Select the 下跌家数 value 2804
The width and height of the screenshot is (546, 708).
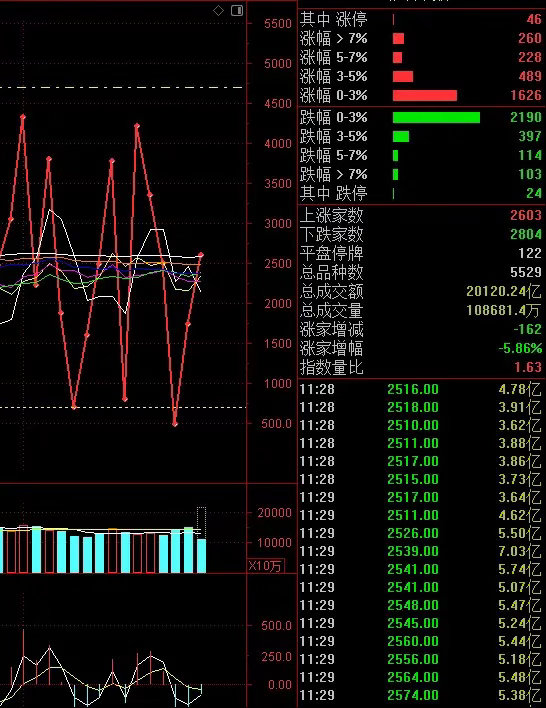526,234
